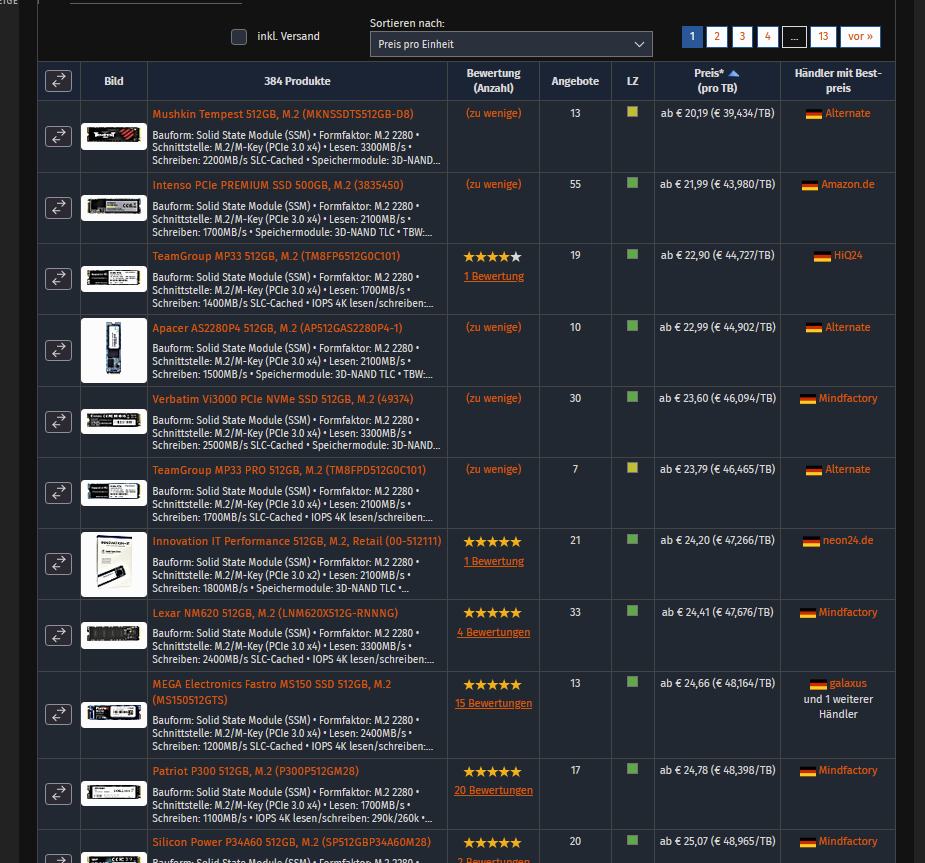Add Mushkin Tempest 512GB to comparison
The width and height of the screenshot is (925, 863).
tap(58, 136)
